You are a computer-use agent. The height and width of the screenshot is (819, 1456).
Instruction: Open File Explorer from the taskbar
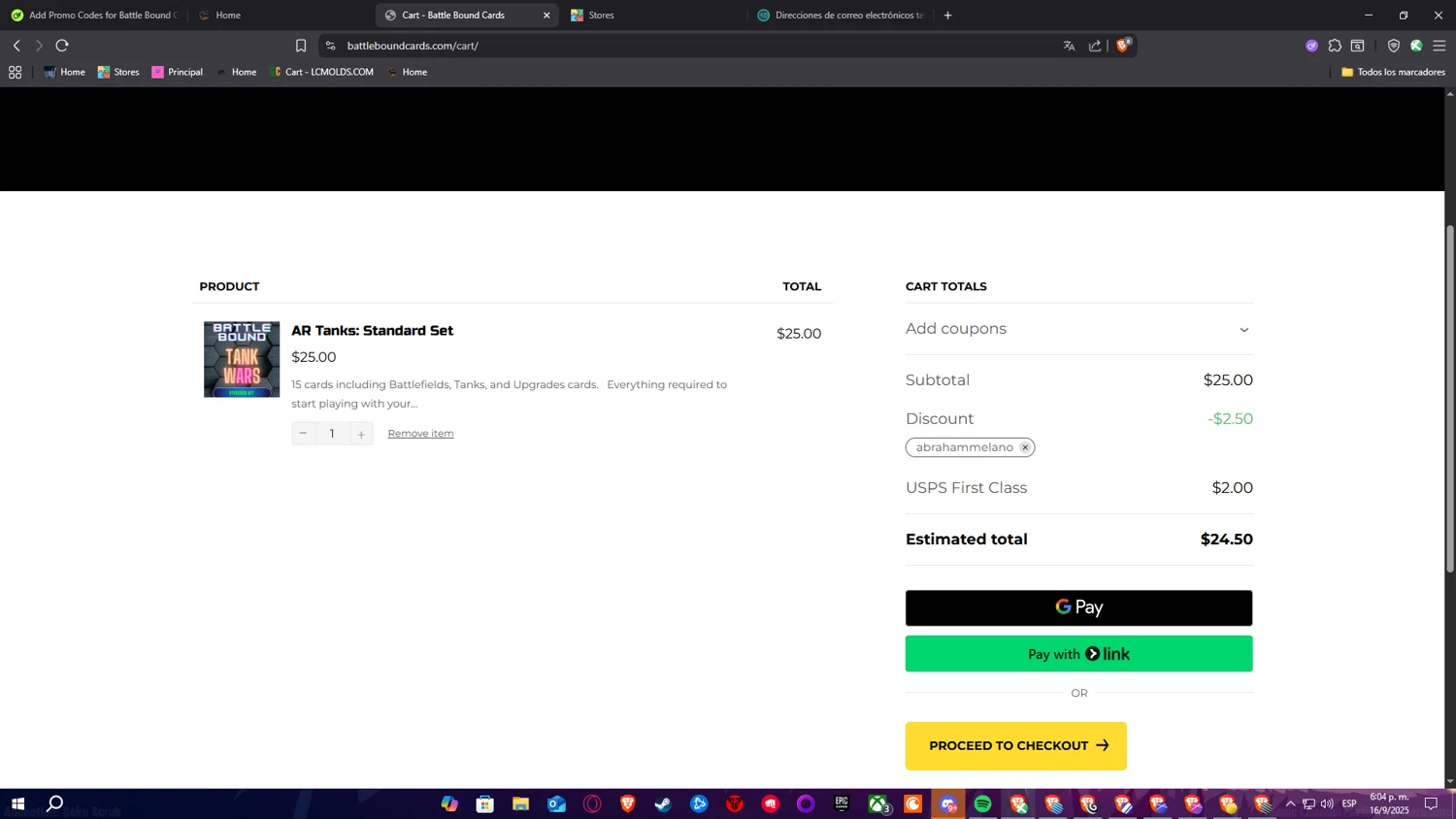[520, 804]
